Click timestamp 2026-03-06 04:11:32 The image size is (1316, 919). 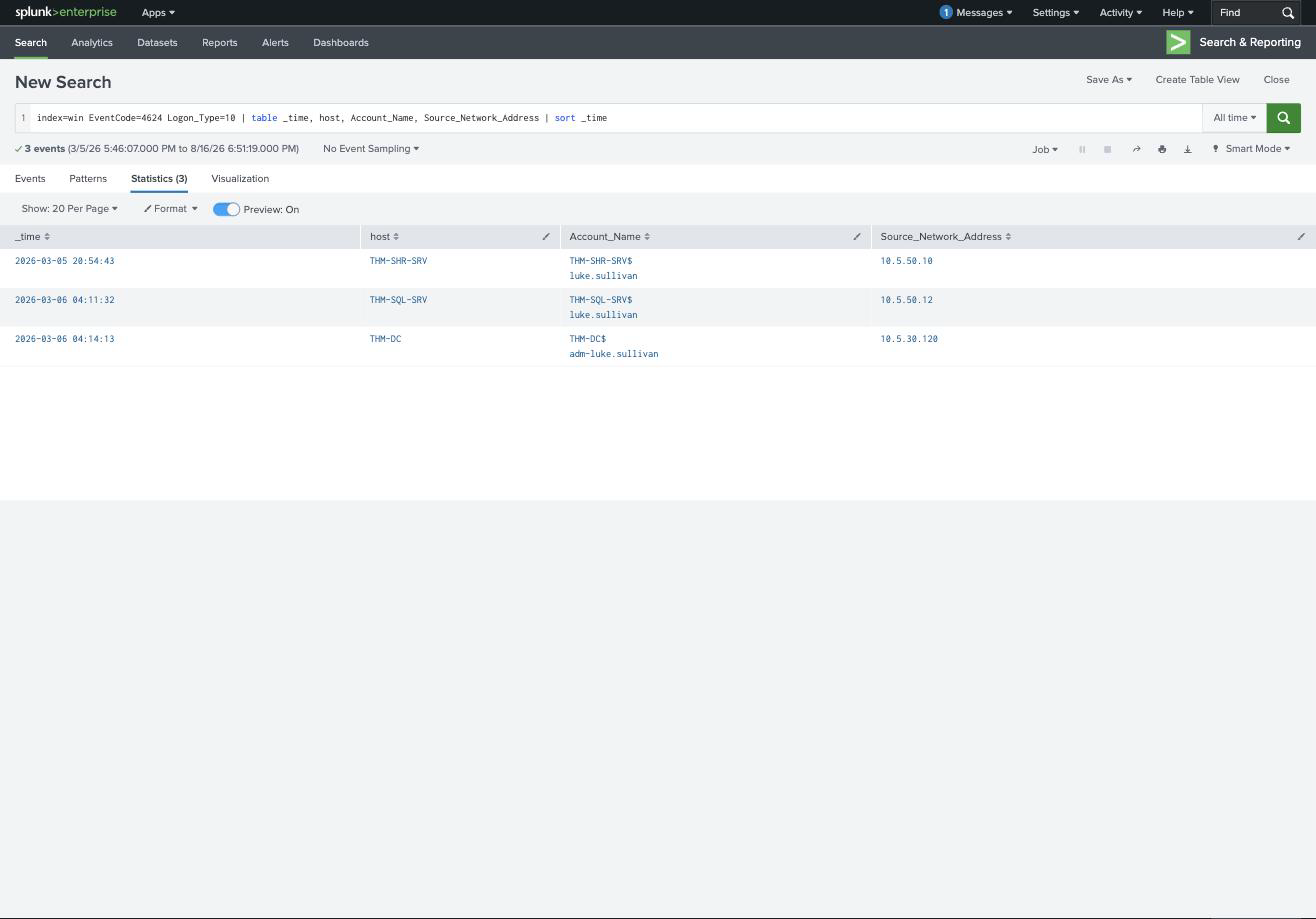(x=65, y=300)
